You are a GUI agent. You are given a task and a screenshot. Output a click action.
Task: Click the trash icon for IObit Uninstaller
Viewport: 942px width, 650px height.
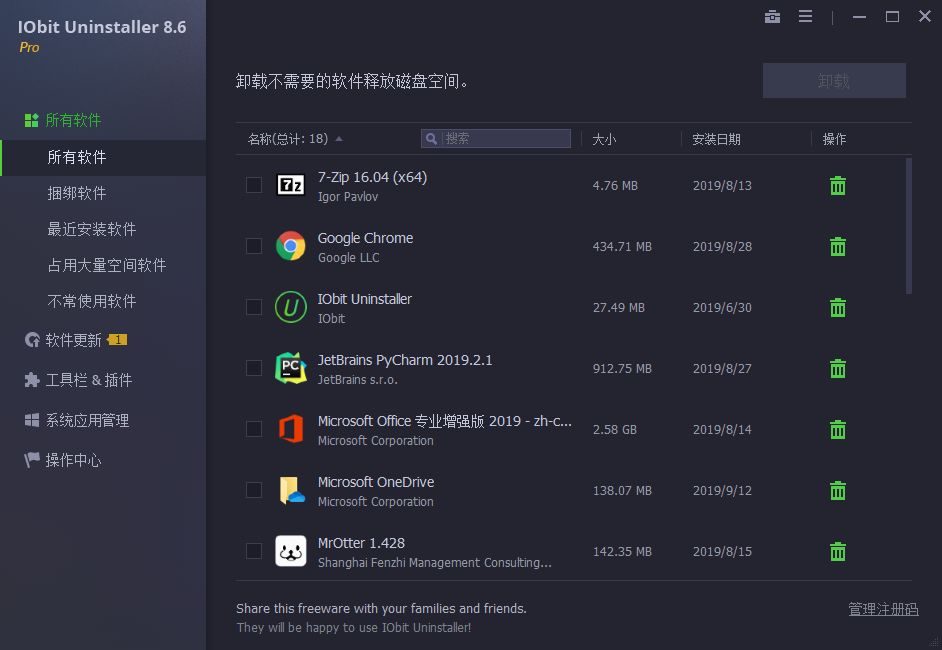point(837,308)
